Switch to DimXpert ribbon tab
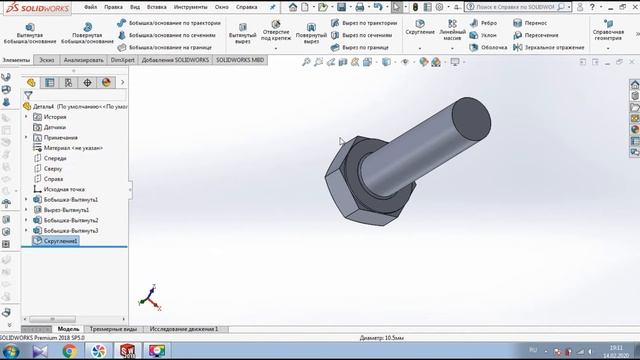The width and height of the screenshot is (640, 360). (x=122, y=60)
